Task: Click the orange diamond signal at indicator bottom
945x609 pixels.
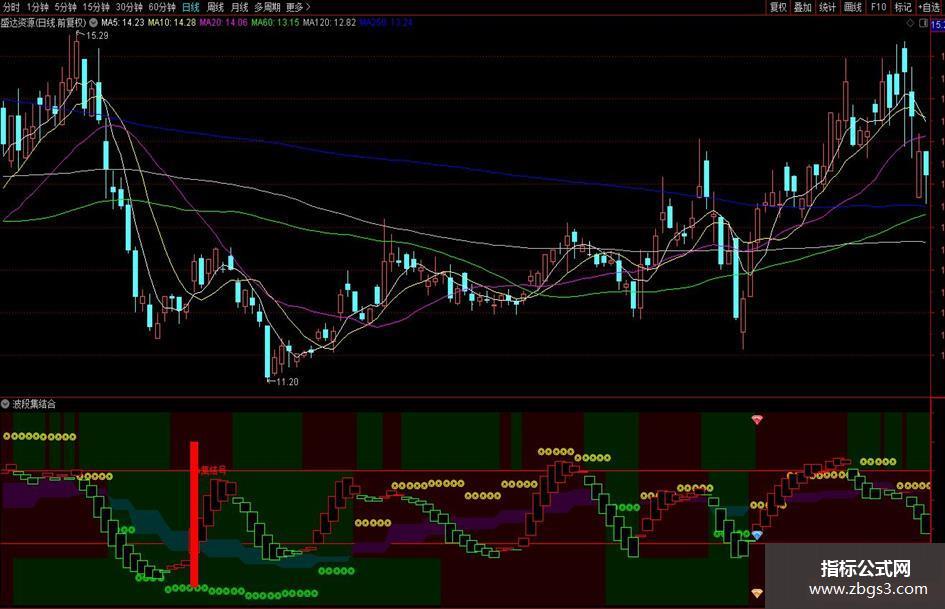Action: click(757, 593)
